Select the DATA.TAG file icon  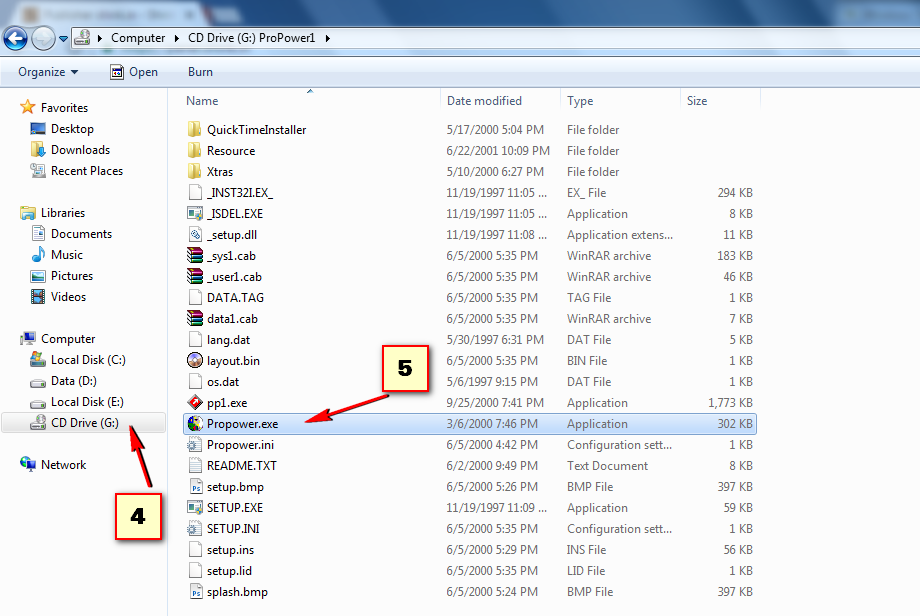[x=195, y=297]
